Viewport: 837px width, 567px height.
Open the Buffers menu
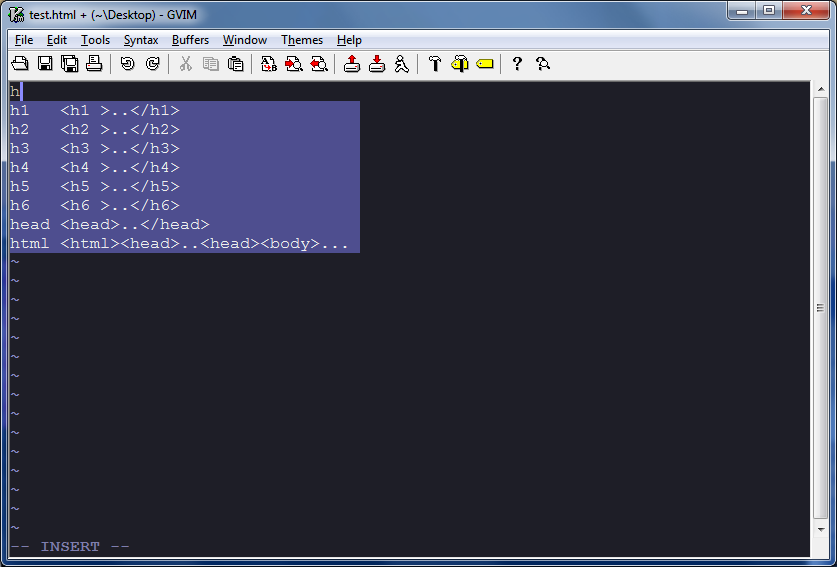point(190,40)
